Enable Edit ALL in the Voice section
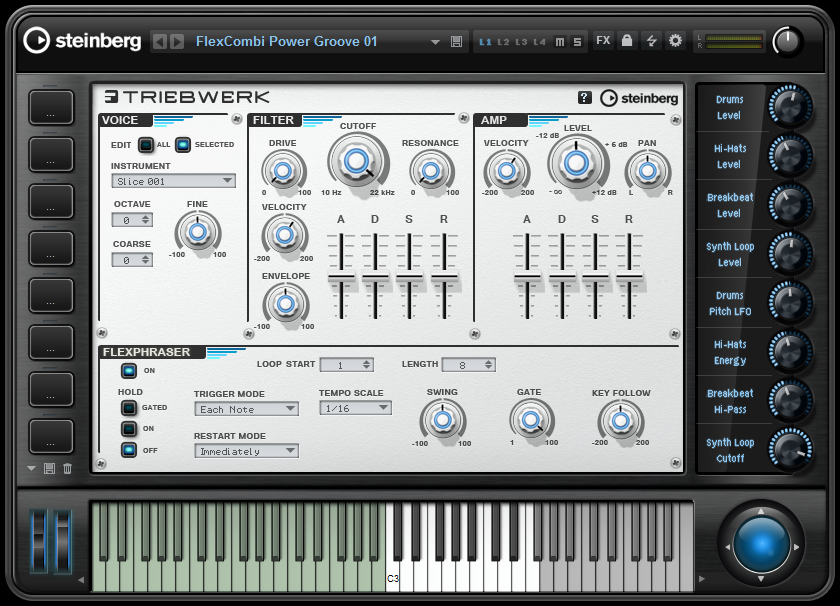 pos(145,145)
